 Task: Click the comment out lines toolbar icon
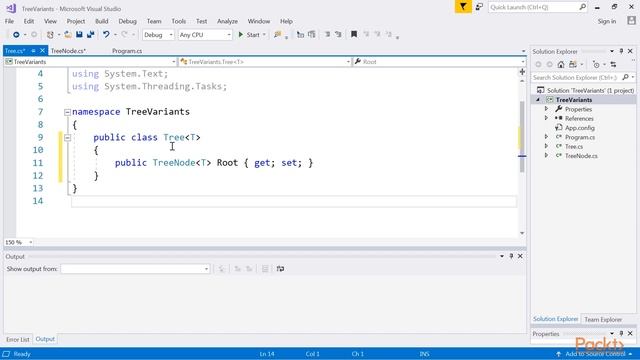(x=327, y=35)
